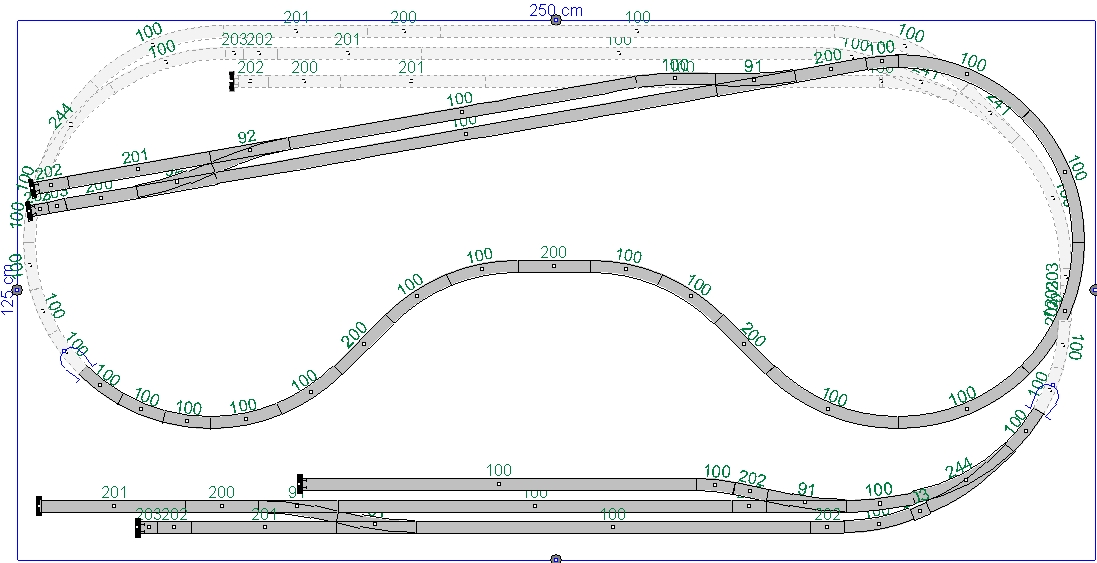This screenshot has height=563, width=1097.
Task: Click buffer stop of the hidden top siding
Action: point(232,81)
